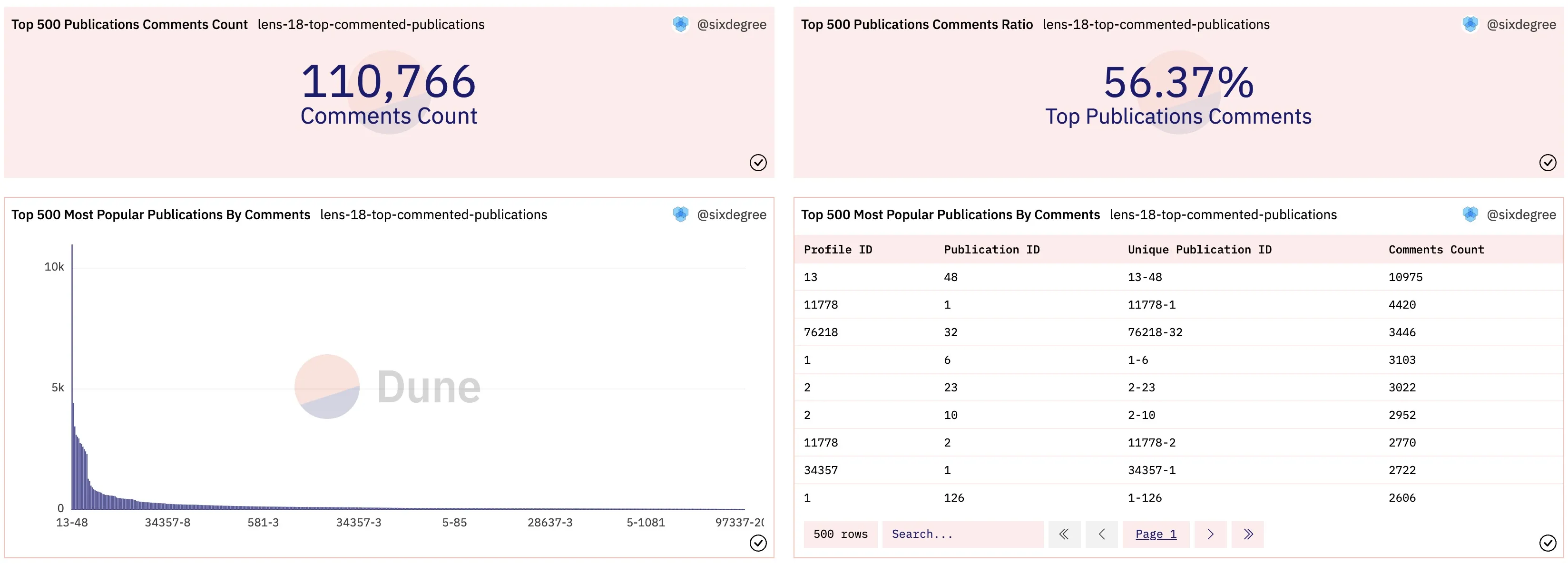1568x564 pixels.
Task: Click the tallest bar in the comments chart
Action: click(72, 377)
